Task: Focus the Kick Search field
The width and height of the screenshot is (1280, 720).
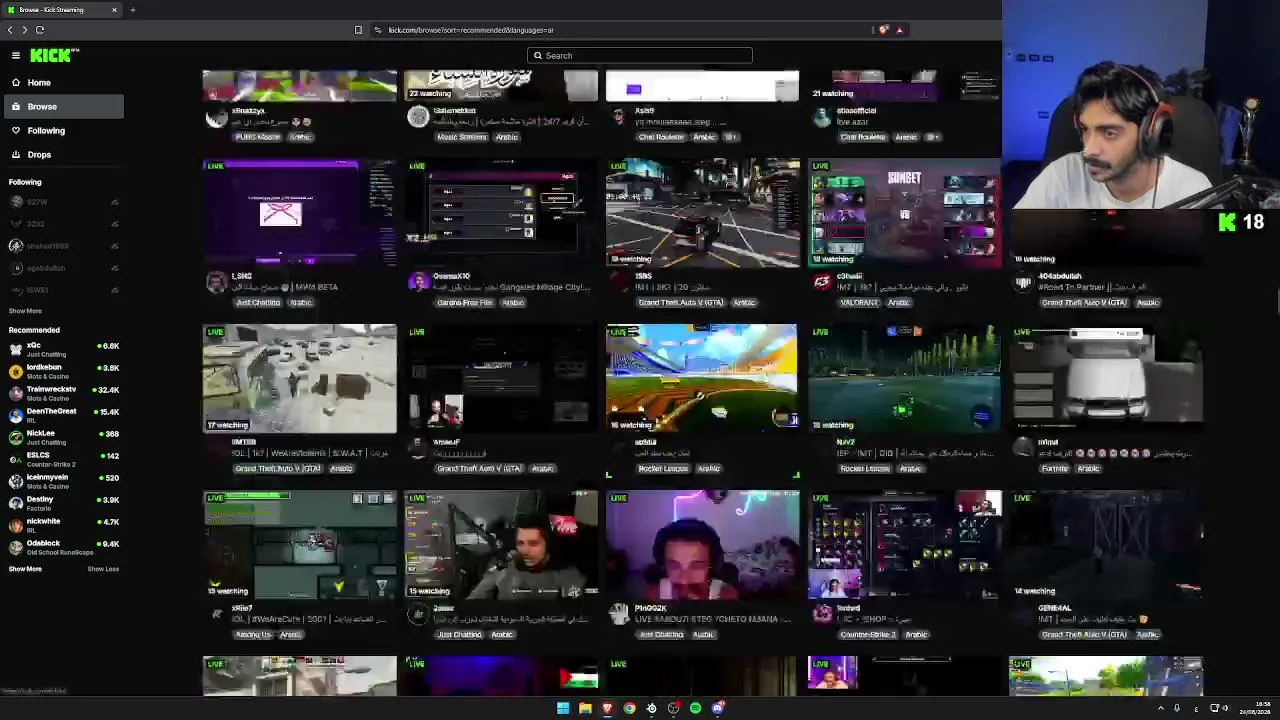Action: (640, 56)
